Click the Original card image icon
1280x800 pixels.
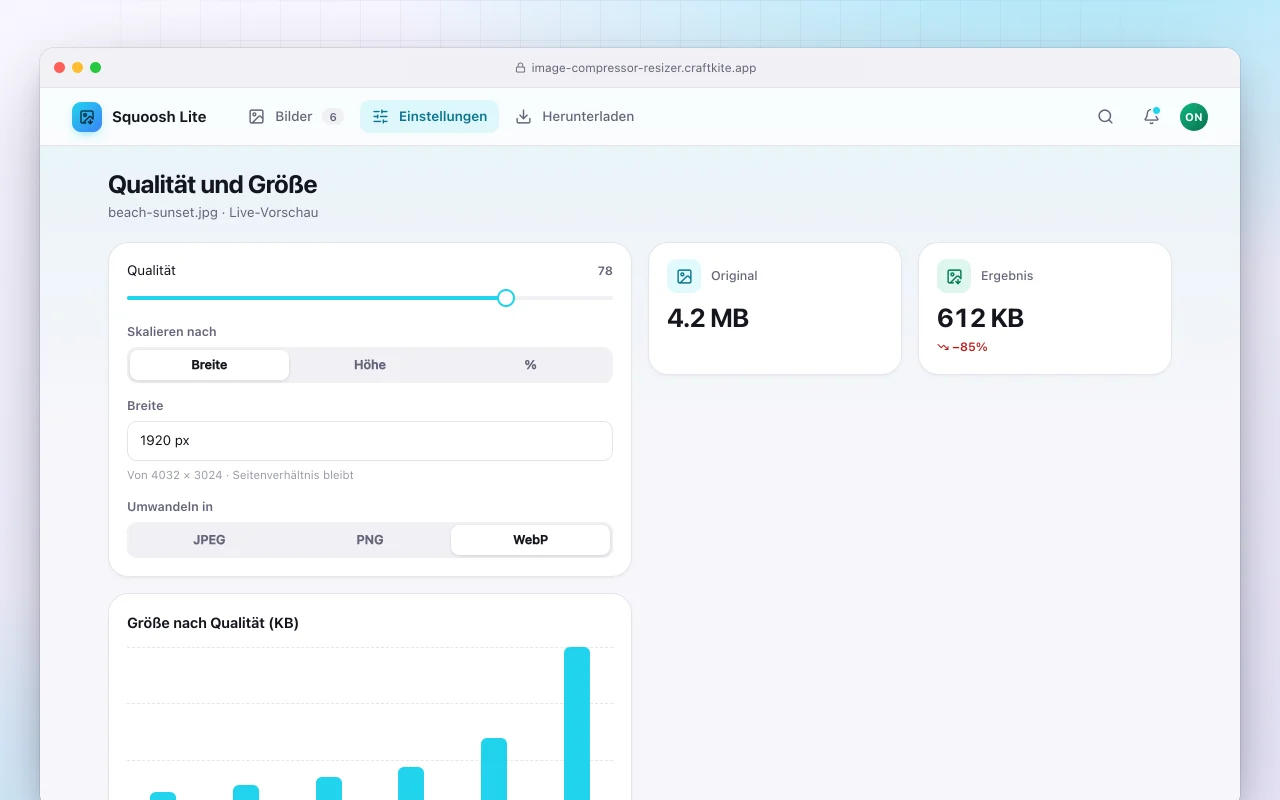pyautogui.click(x=684, y=276)
